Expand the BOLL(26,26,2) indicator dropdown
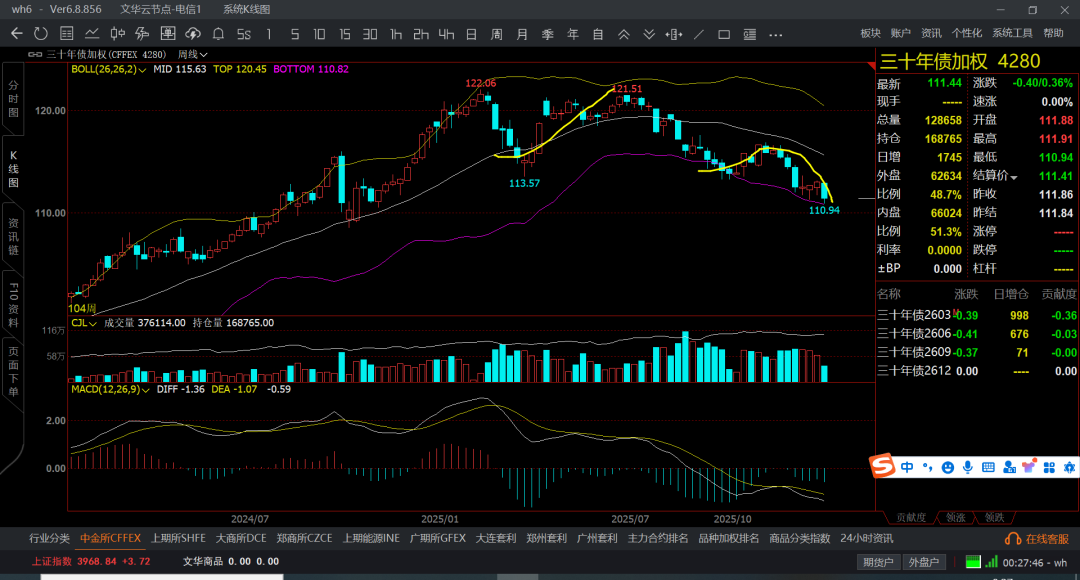1080x580 pixels. 142,70
